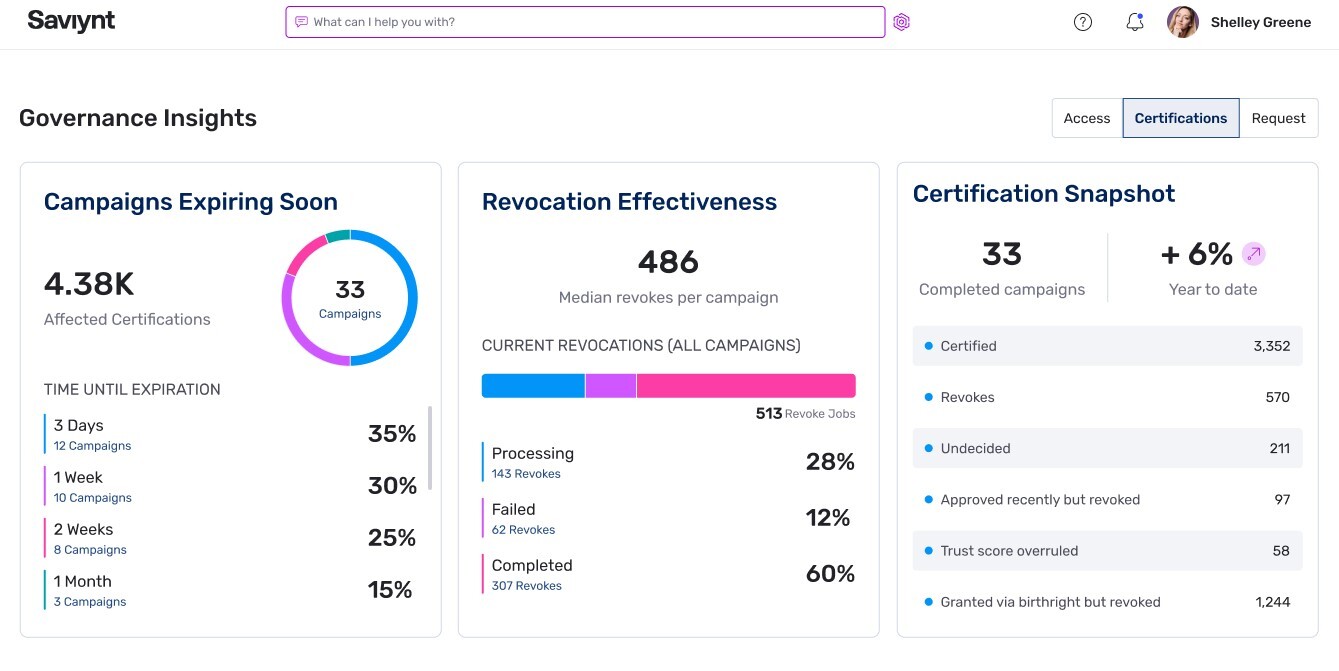1339x671 pixels.
Task: Click inside the What can I help you with field
Action: click(585, 21)
